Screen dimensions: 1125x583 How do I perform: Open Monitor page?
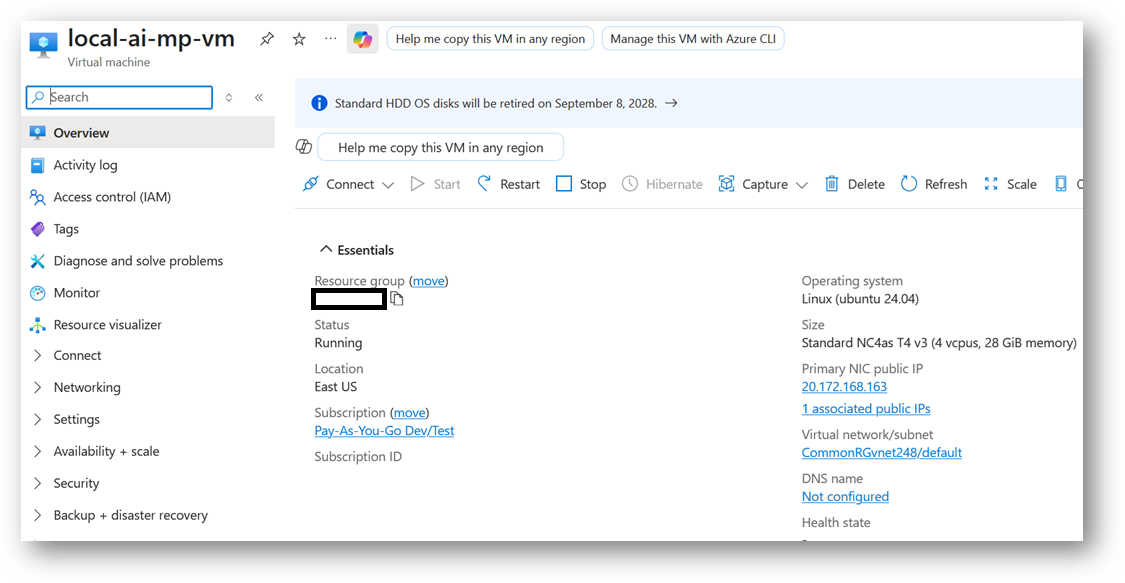click(77, 293)
